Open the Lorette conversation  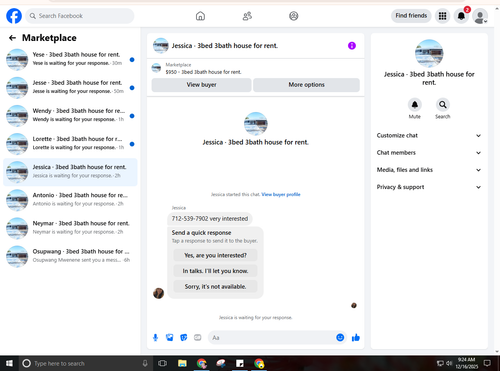click(70, 144)
